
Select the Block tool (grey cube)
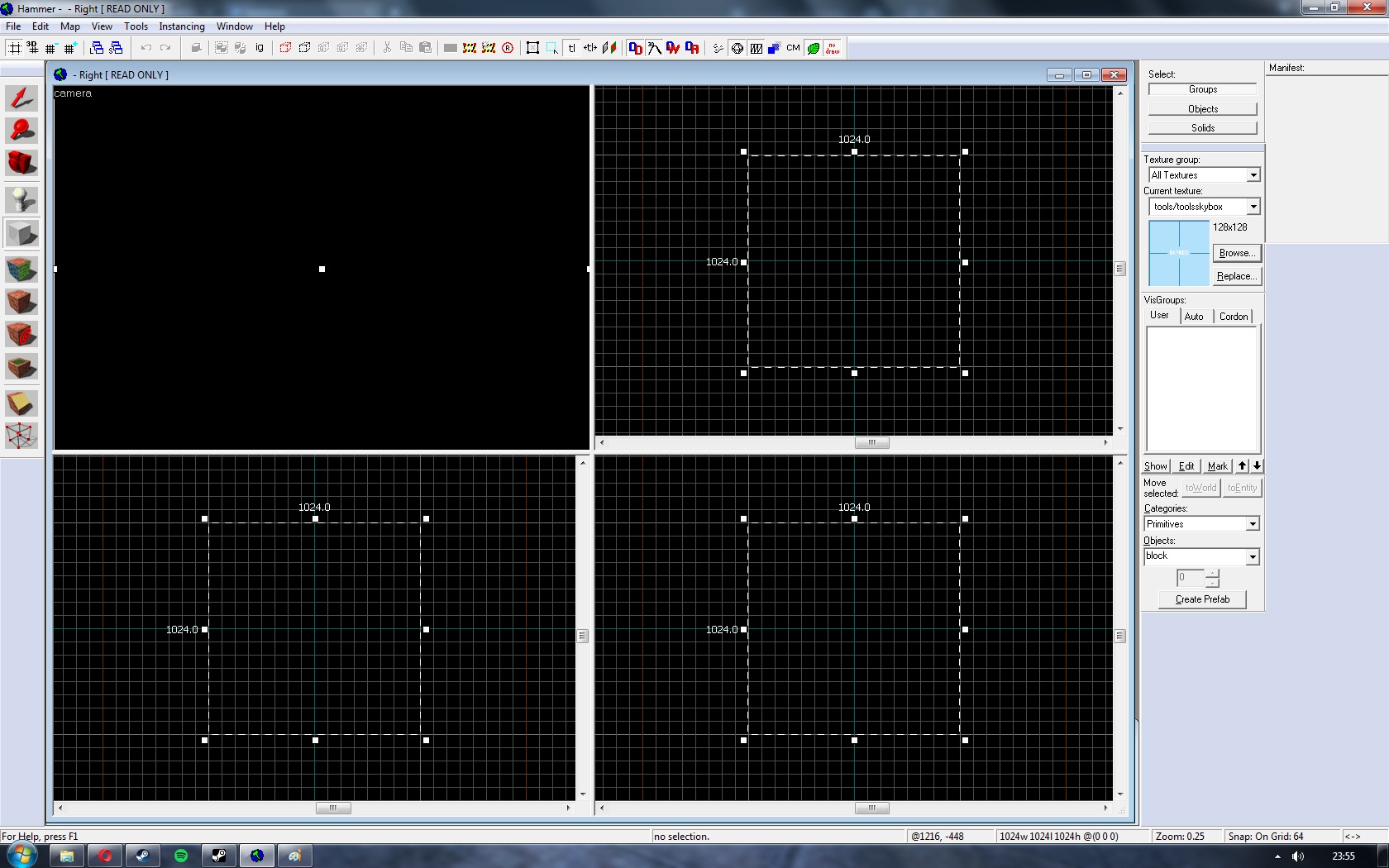21,233
